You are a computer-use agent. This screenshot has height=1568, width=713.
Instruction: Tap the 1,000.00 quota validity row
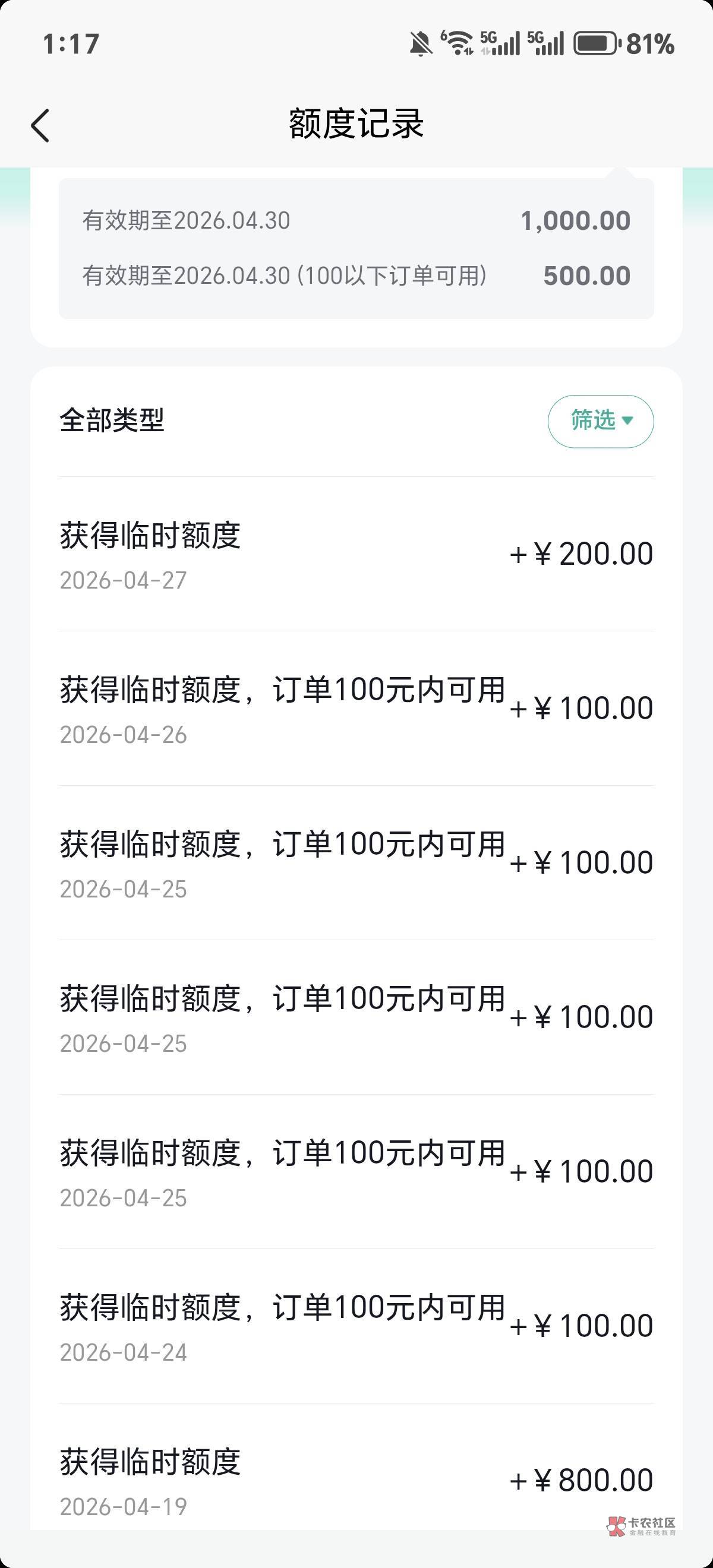[356, 220]
